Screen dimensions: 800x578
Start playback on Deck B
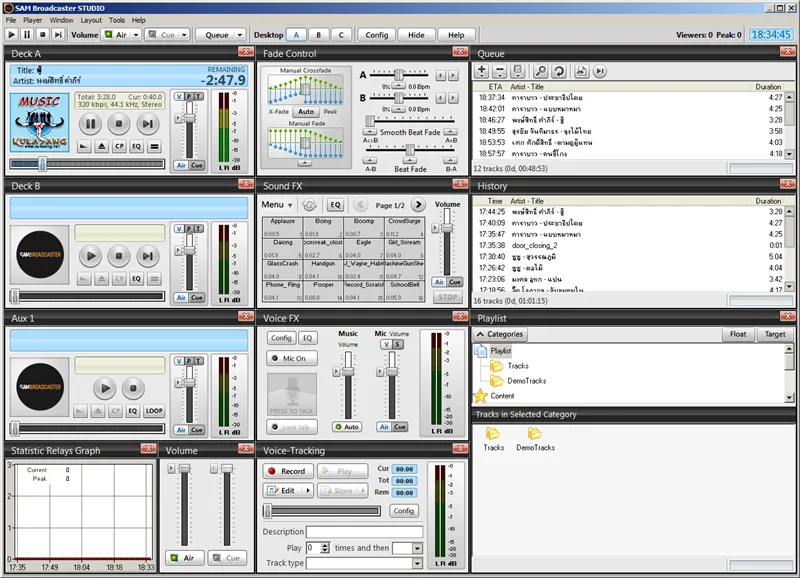[90, 256]
